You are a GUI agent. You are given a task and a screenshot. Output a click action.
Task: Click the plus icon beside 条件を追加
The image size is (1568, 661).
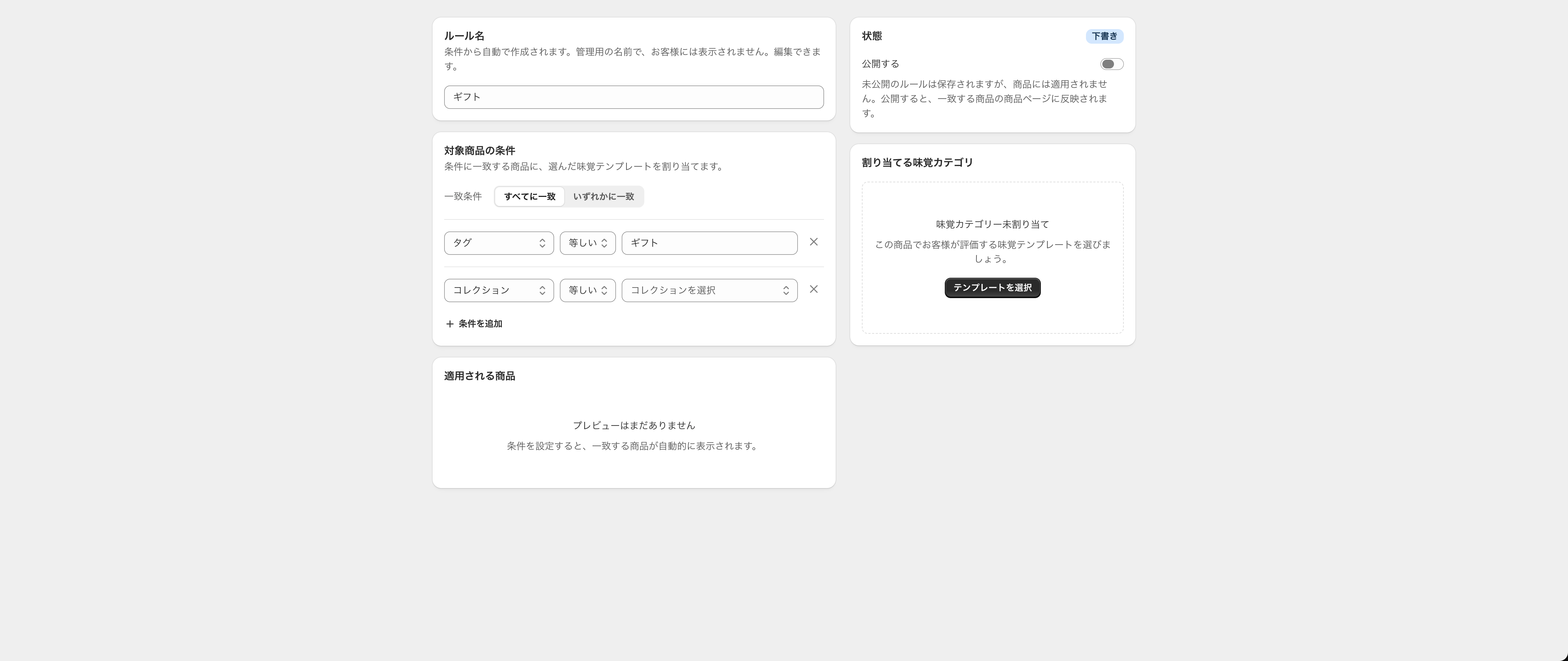(450, 324)
